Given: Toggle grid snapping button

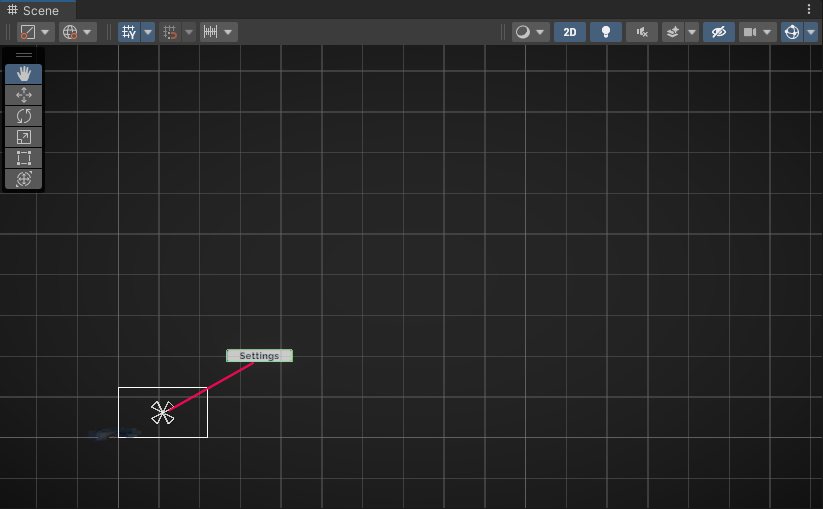Looking at the screenshot, I should (x=170, y=32).
